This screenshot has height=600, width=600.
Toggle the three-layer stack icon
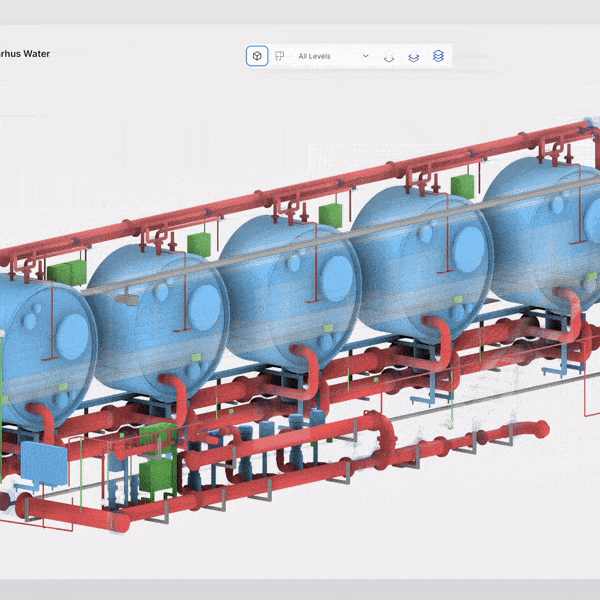pyautogui.click(x=438, y=56)
